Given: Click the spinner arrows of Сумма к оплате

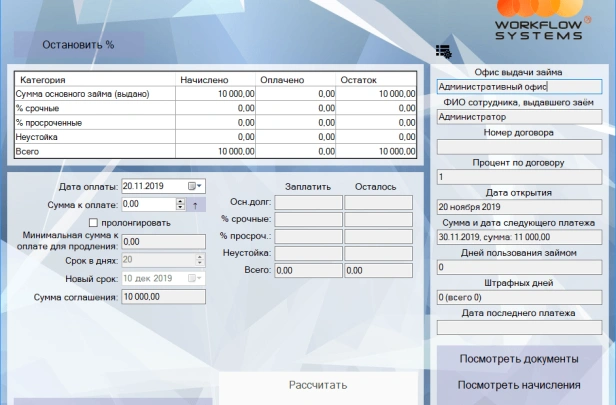Looking at the screenshot, I should tap(180, 204).
